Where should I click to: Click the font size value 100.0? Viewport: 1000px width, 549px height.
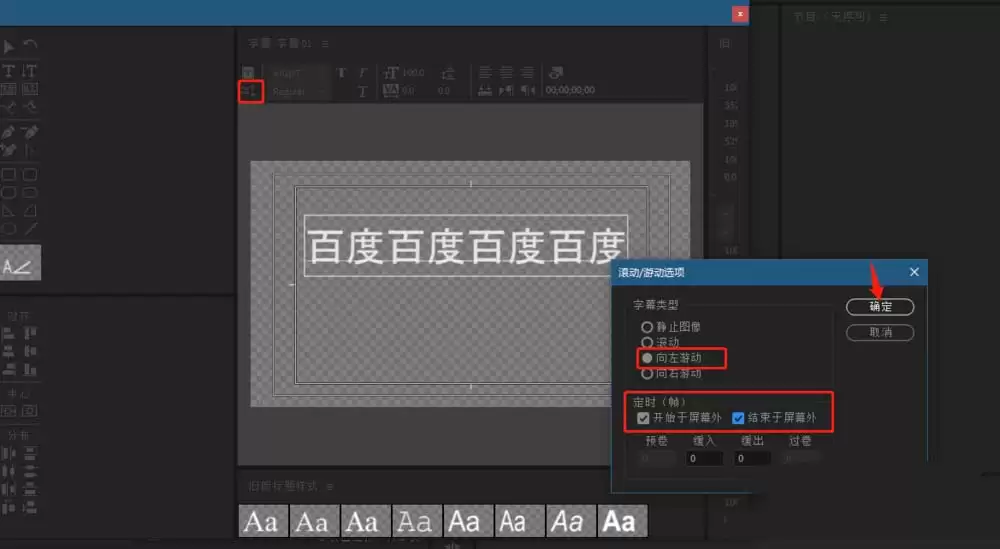click(413, 73)
